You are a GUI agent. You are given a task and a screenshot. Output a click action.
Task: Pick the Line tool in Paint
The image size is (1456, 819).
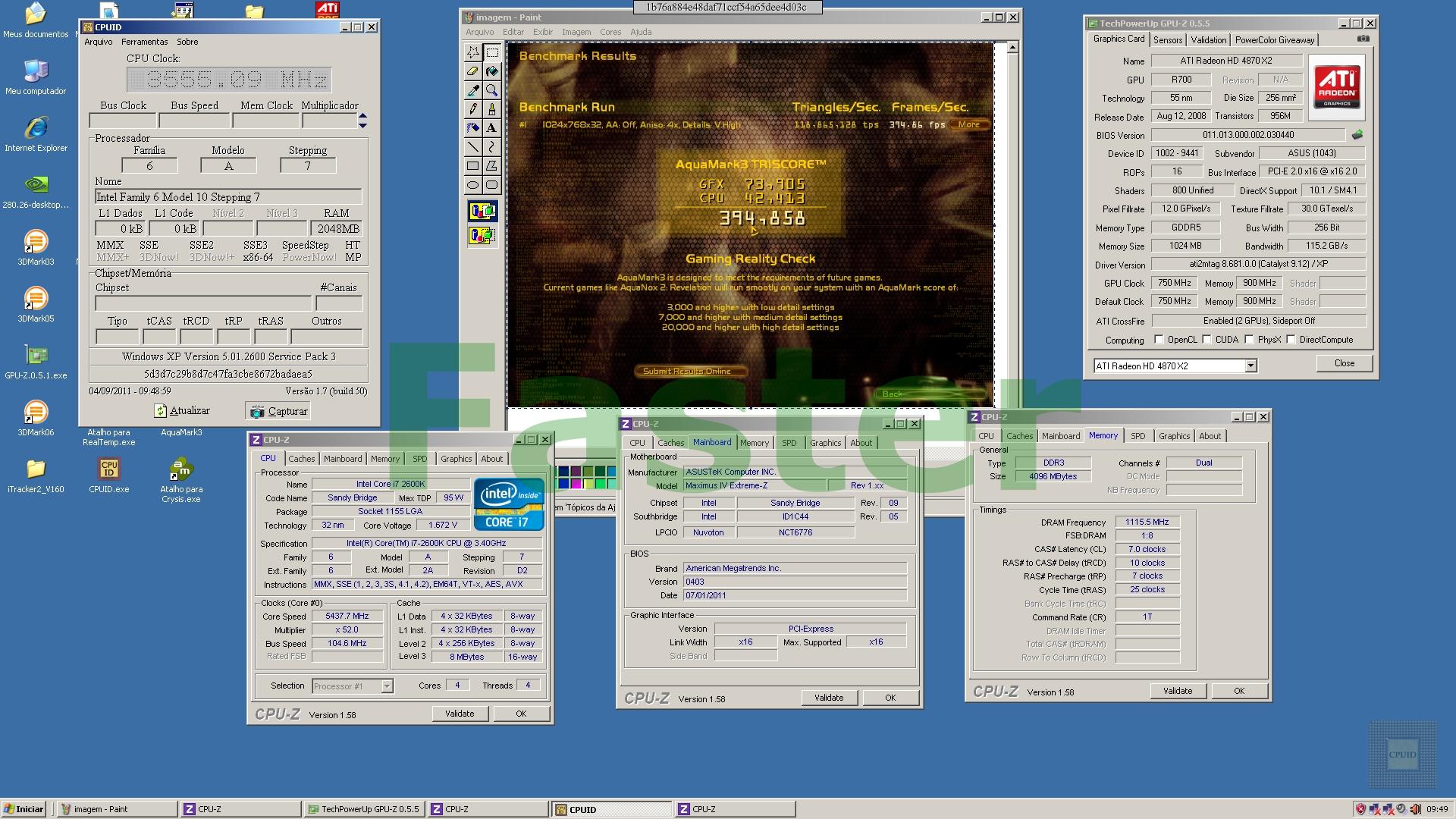click(x=473, y=147)
